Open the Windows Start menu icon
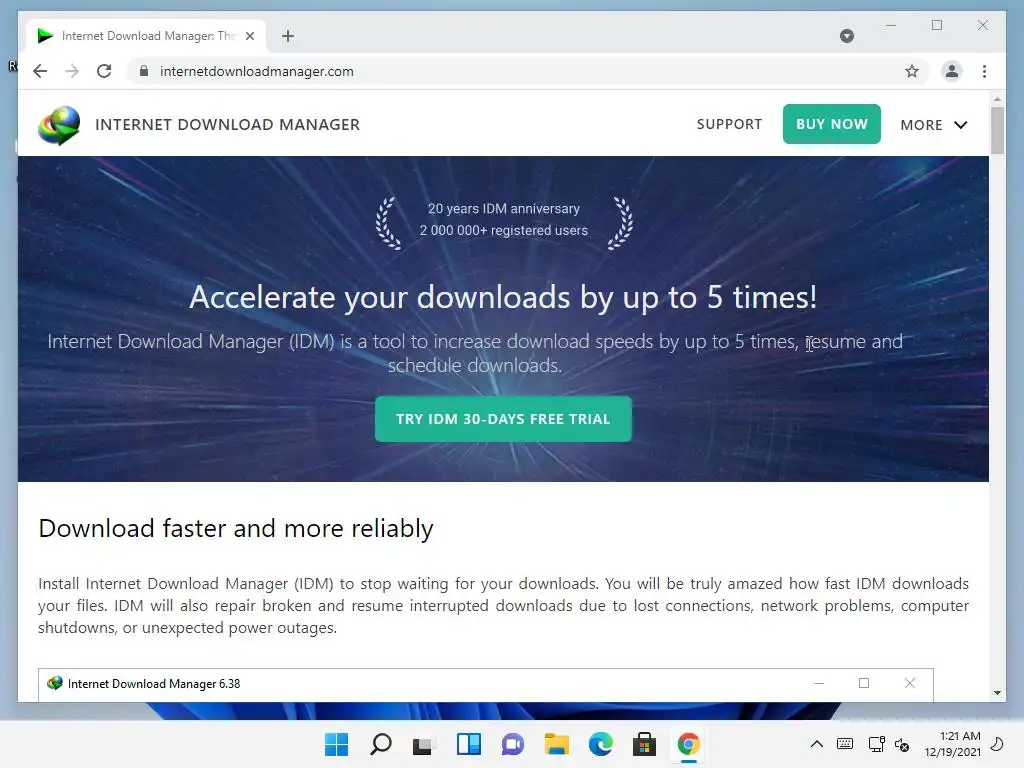Image resolution: width=1024 pixels, height=768 pixels. point(336,744)
